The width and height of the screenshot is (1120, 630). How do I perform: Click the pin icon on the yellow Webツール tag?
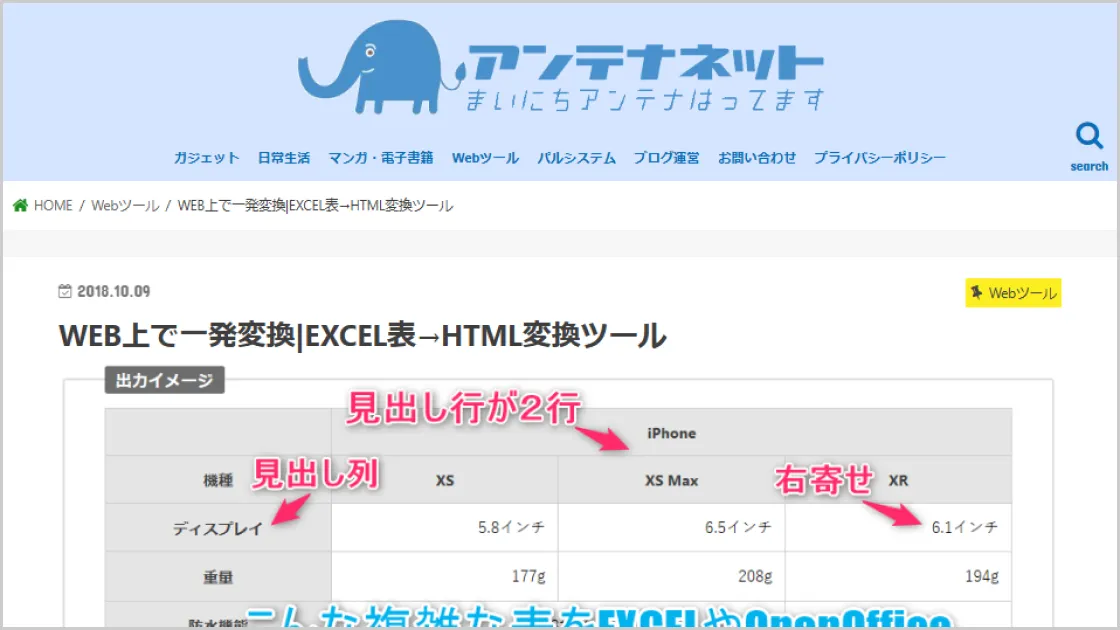(x=975, y=293)
